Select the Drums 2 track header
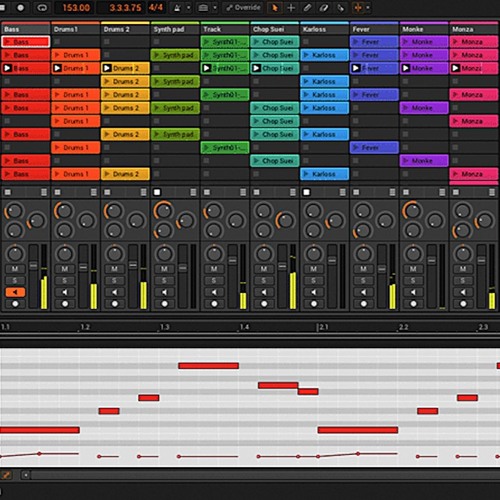The image size is (500, 500). pyautogui.click(x=125, y=29)
